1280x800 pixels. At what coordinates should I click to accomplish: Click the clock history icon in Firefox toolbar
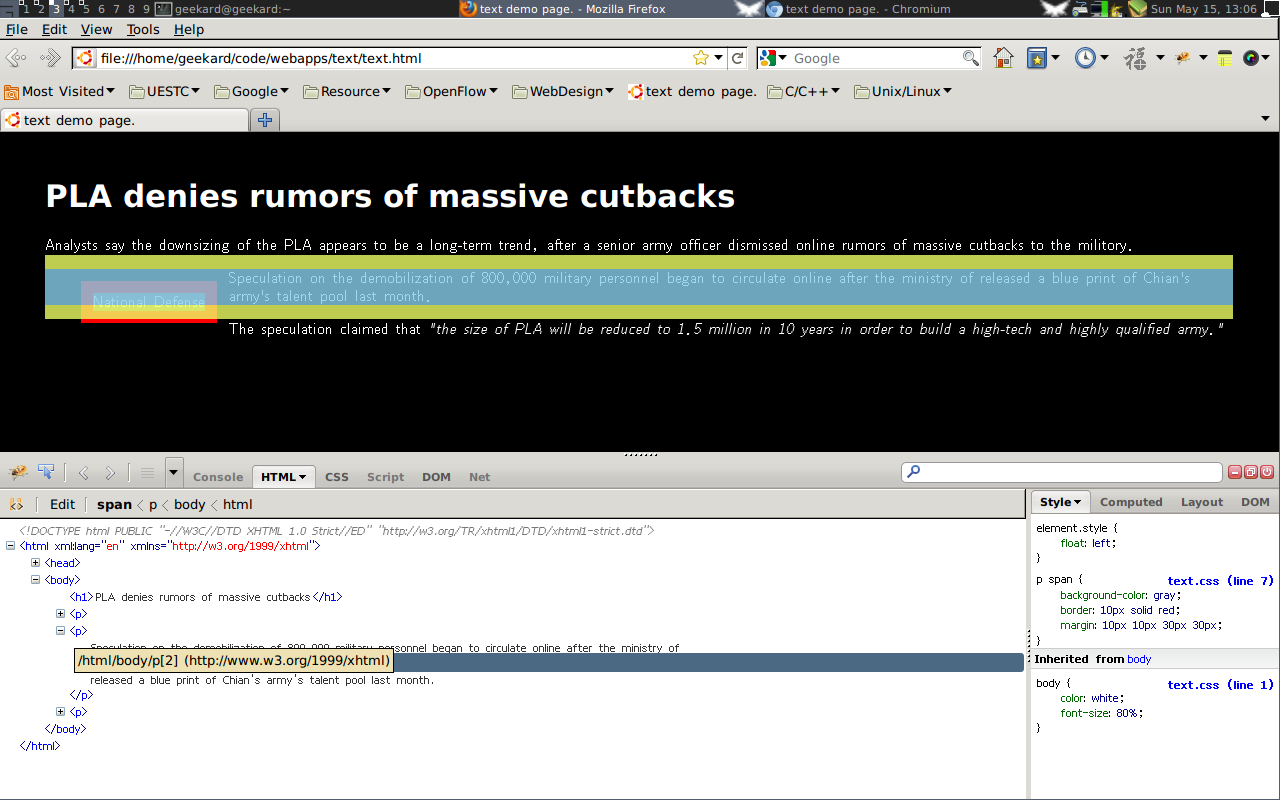tap(1085, 58)
